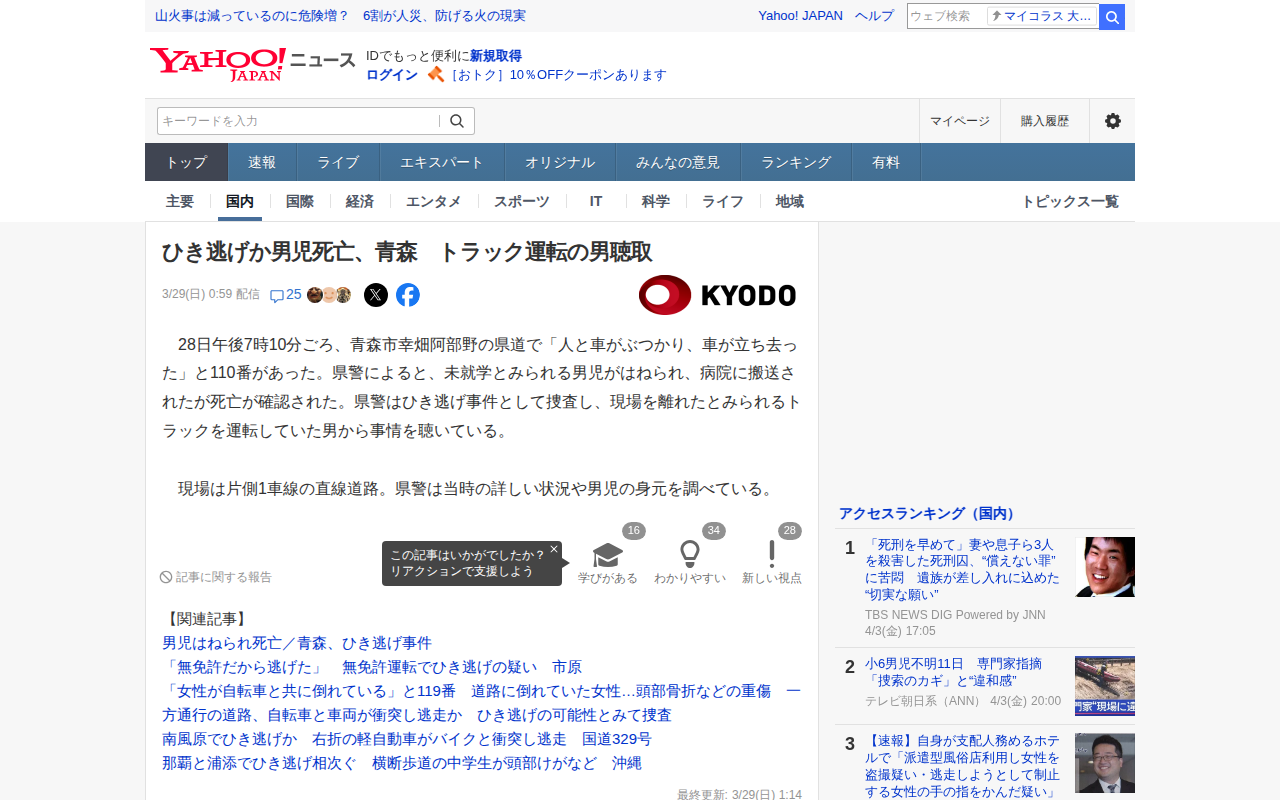Share article on Facebook
The image size is (1280, 800).
click(x=408, y=295)
